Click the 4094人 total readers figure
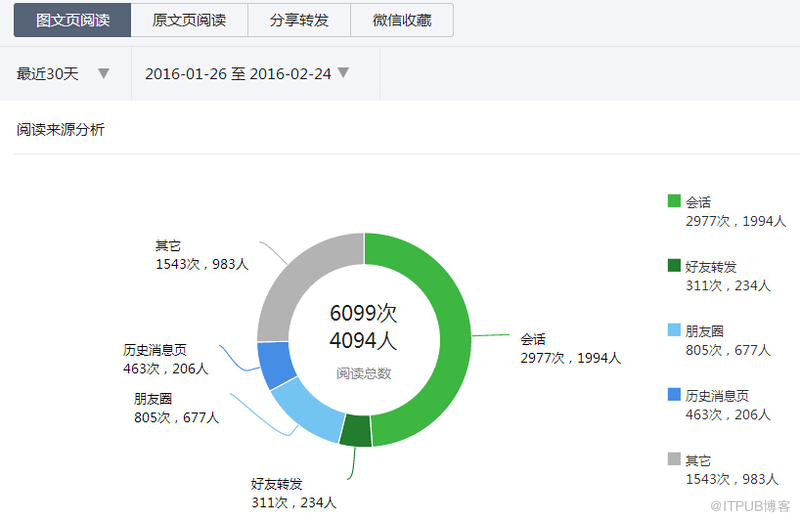Screen dimensions: 800x521 point(363,340)
